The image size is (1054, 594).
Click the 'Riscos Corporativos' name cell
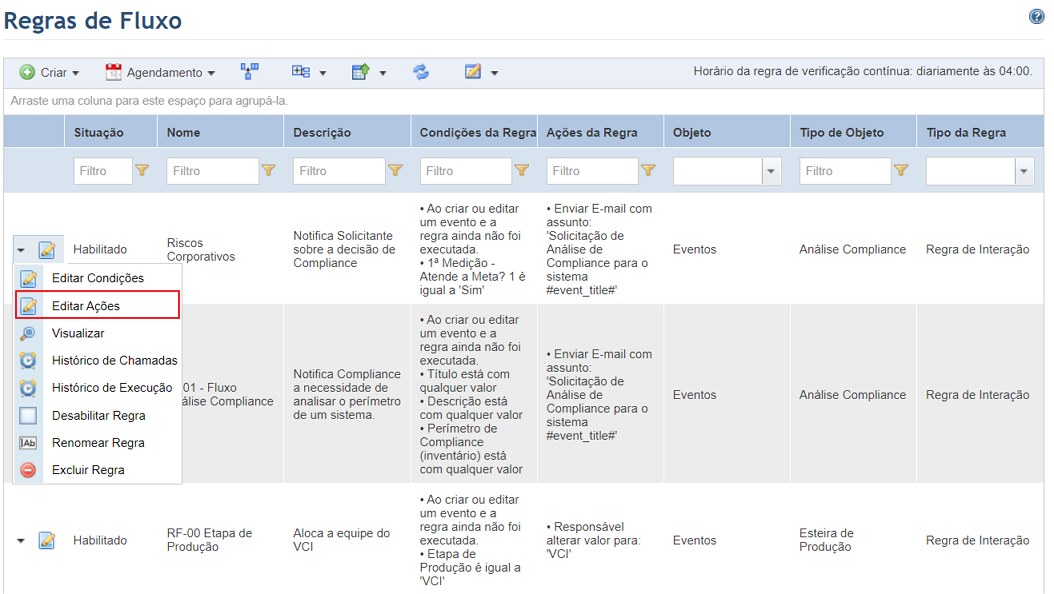click(201, 250)
